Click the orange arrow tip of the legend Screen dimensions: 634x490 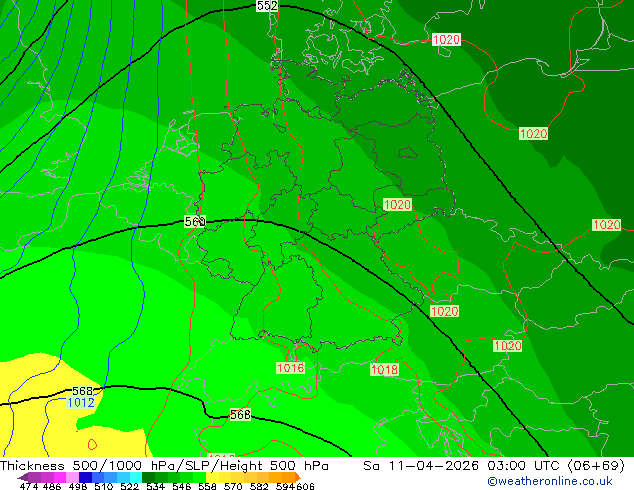coord(298,477)
